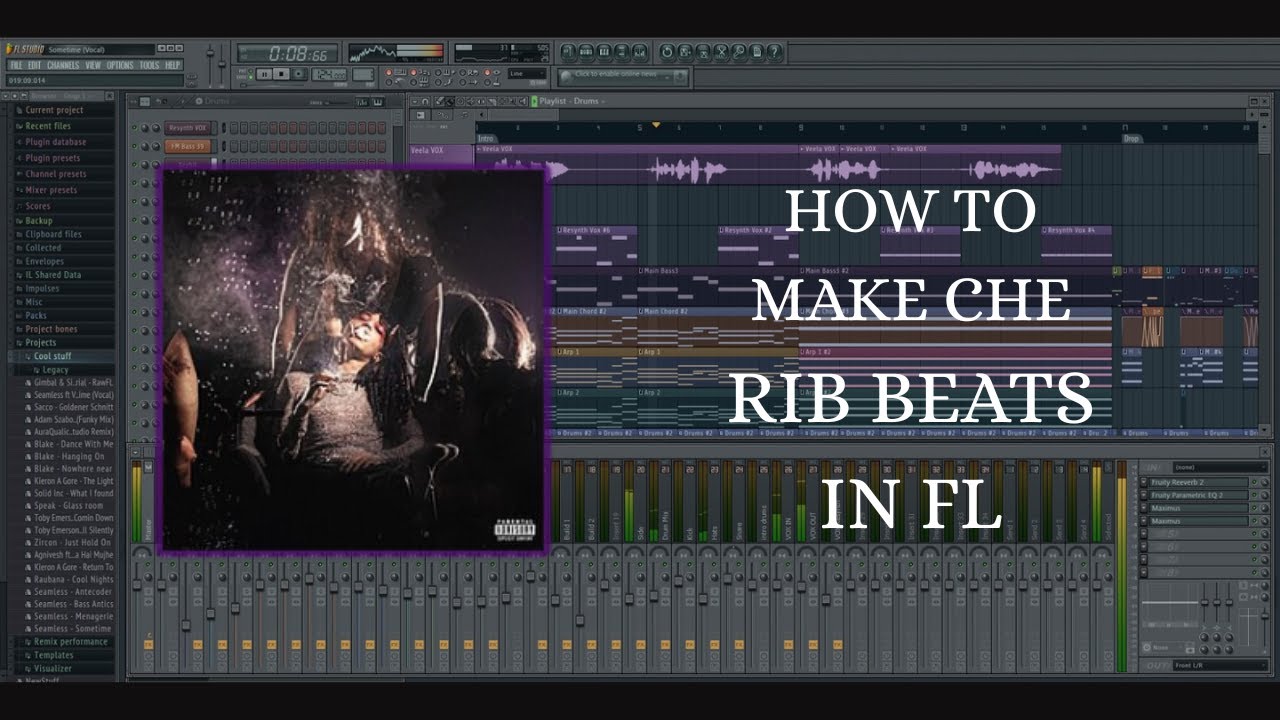Click the green play icon beside Playlist title
The height and width of the screenshot is (720, 1280).
pyautogui.click(x=535, y=101)
